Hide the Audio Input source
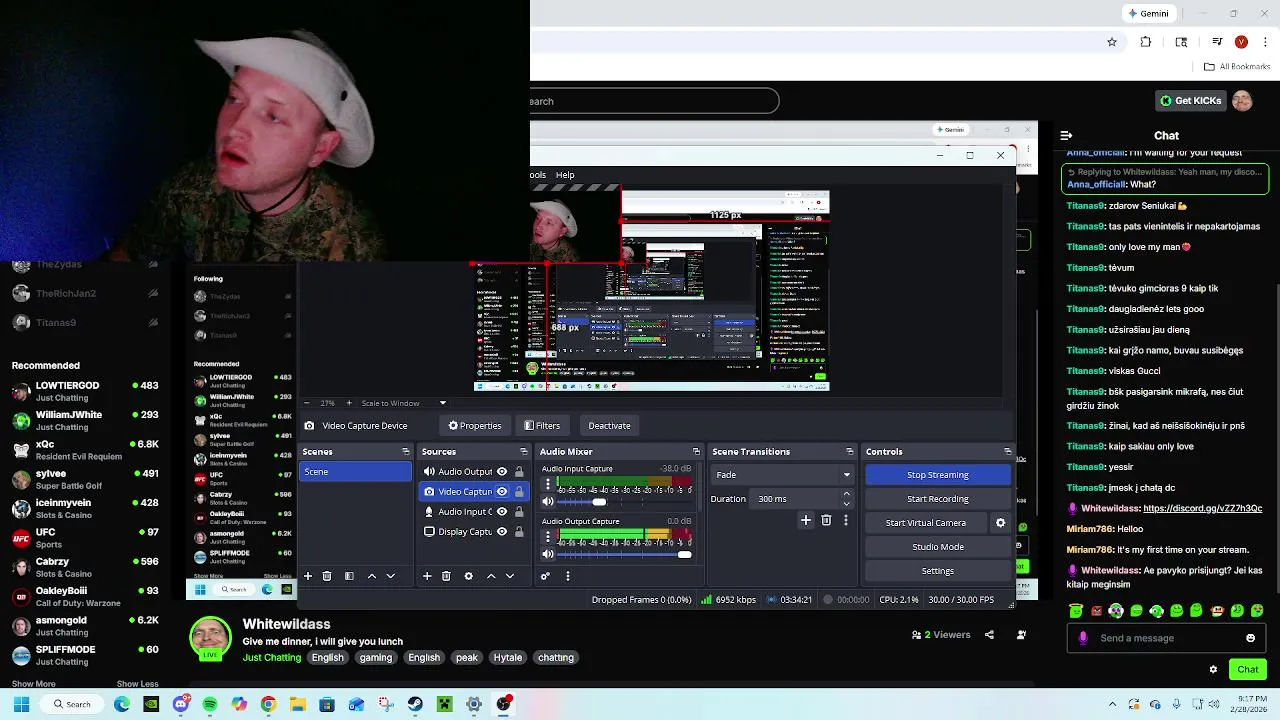 [502, 512]
